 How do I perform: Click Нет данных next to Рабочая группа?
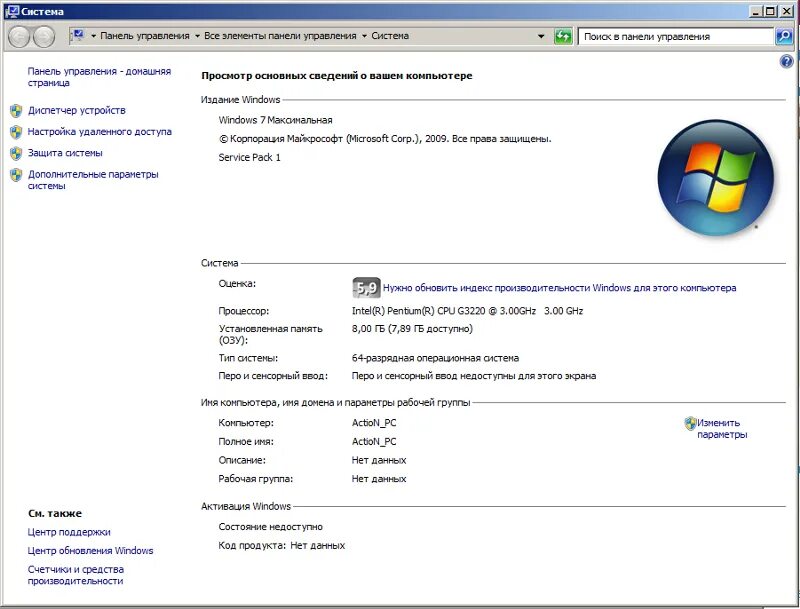pos(379,479)
